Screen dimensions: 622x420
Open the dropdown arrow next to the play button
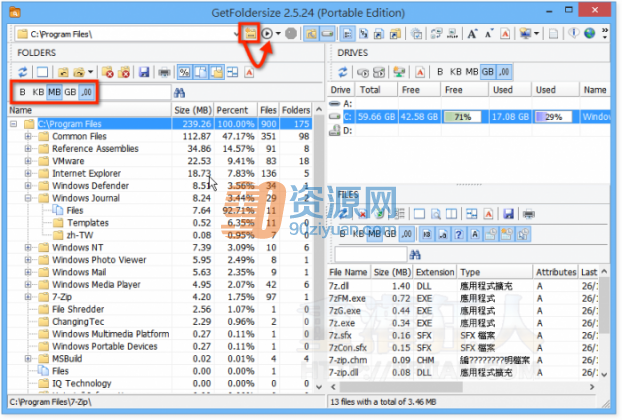pos(278,34)
